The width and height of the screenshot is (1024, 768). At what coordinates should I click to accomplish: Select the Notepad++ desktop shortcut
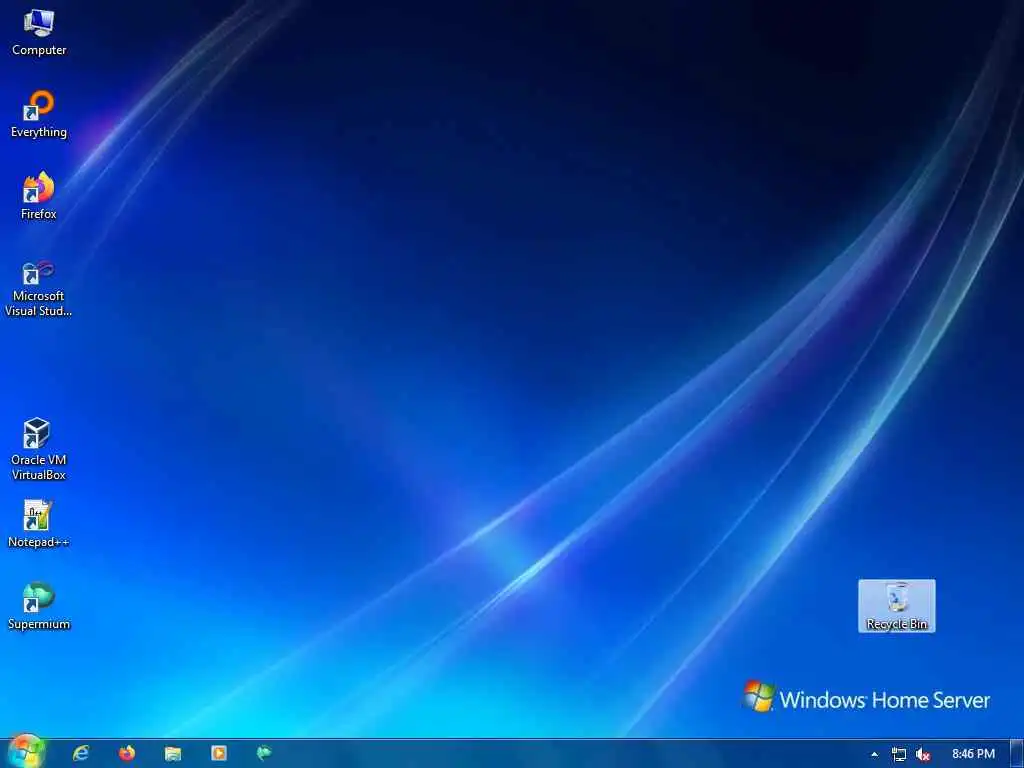click(x=39, y=524)
